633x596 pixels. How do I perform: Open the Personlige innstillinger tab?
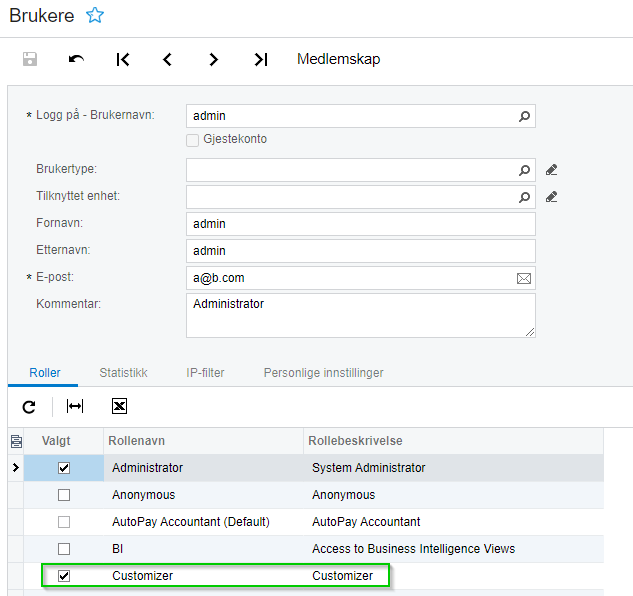(x=323, y=373)
